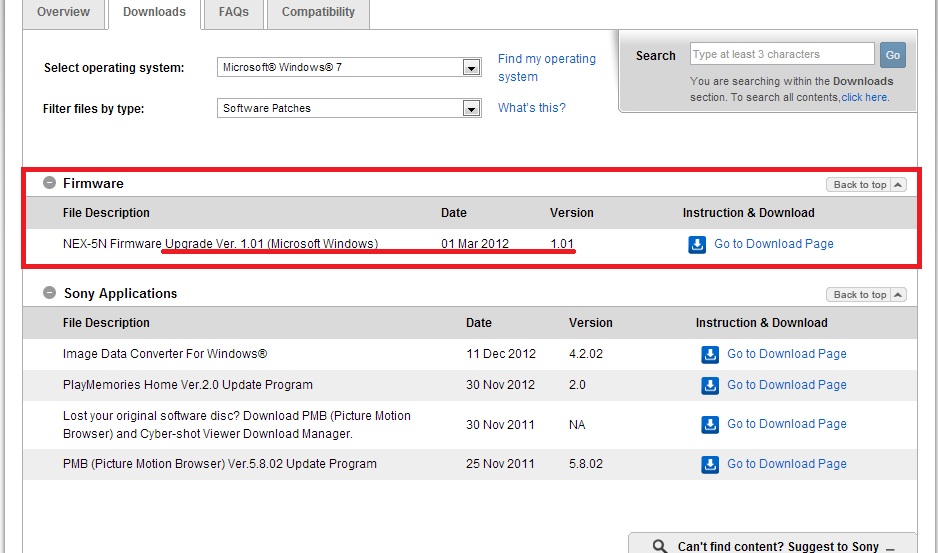Click the Sony Applications heading

(121, 293)
